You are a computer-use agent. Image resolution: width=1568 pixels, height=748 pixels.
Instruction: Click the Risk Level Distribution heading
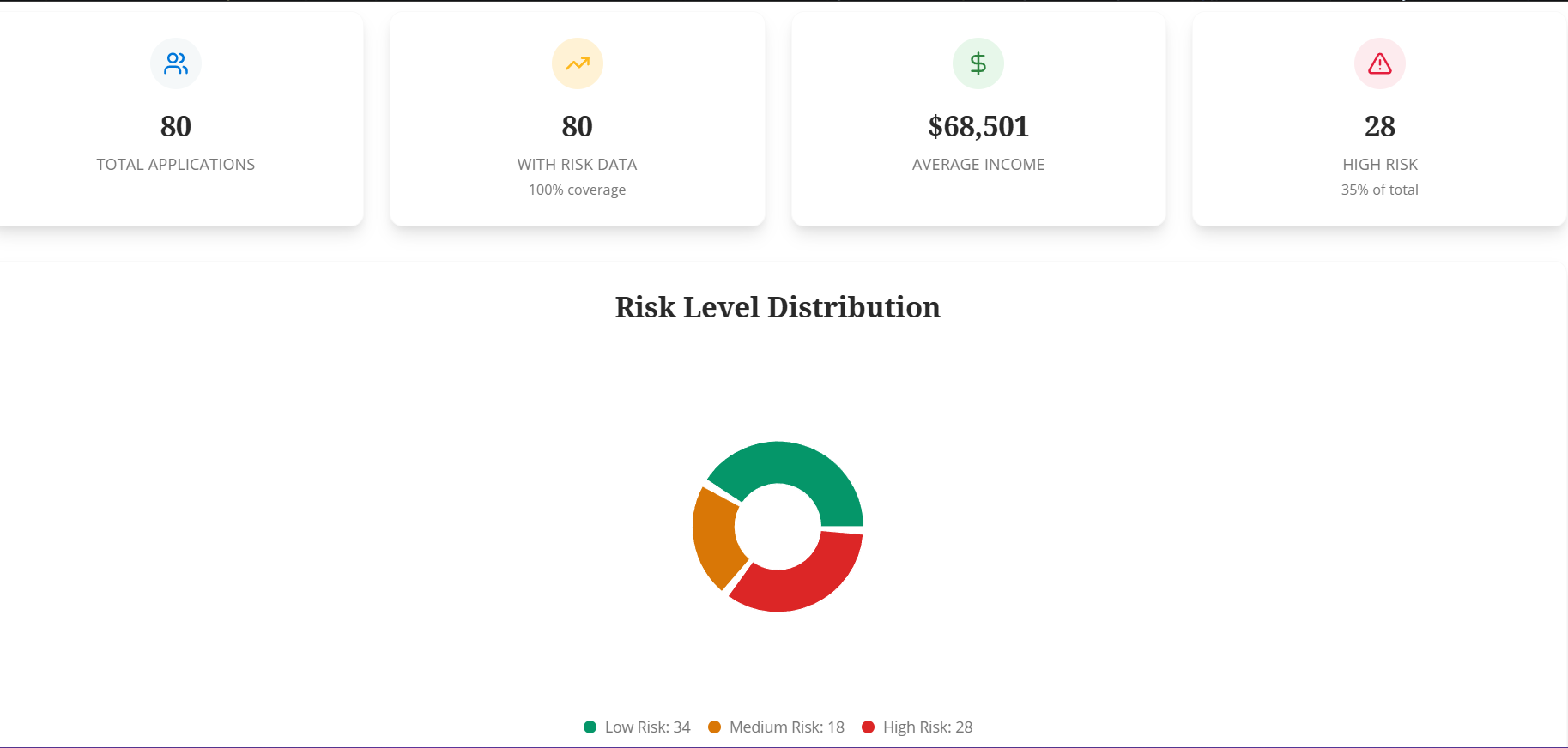point(778,307)
